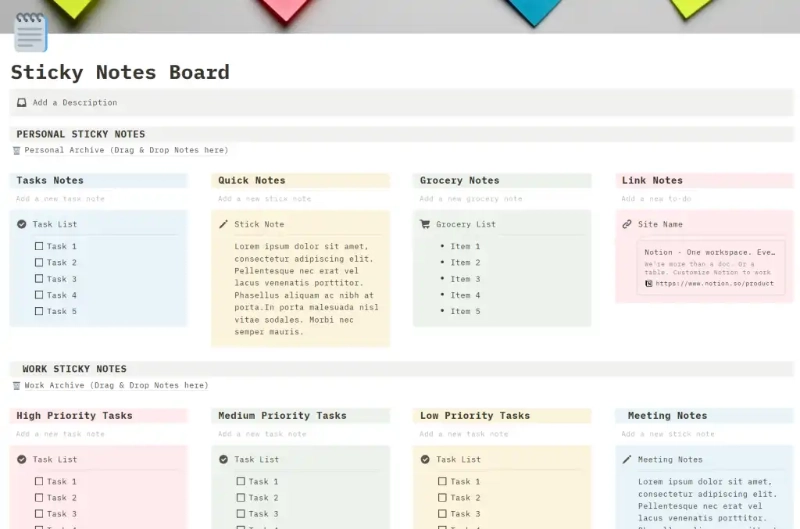Click the page cover image
This screenshot has height=529, width=800.
[x=400, y=16]
